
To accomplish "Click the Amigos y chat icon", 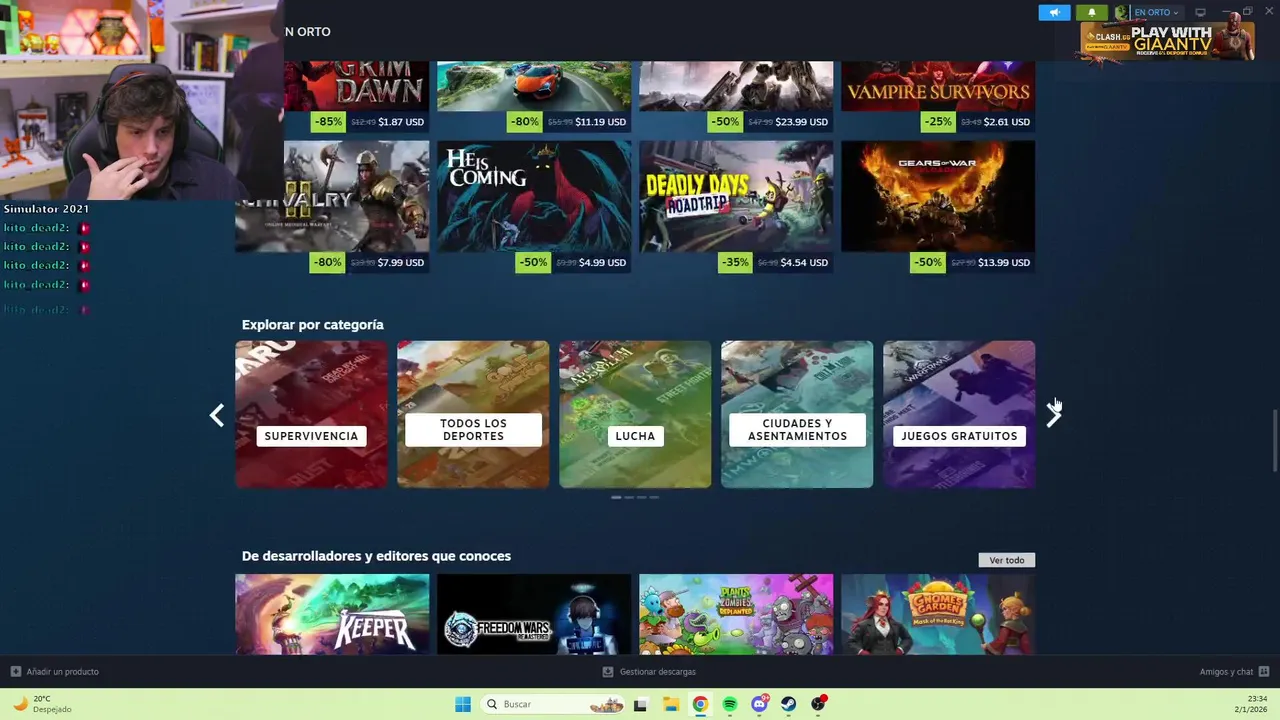I will tap(1264, 671).
